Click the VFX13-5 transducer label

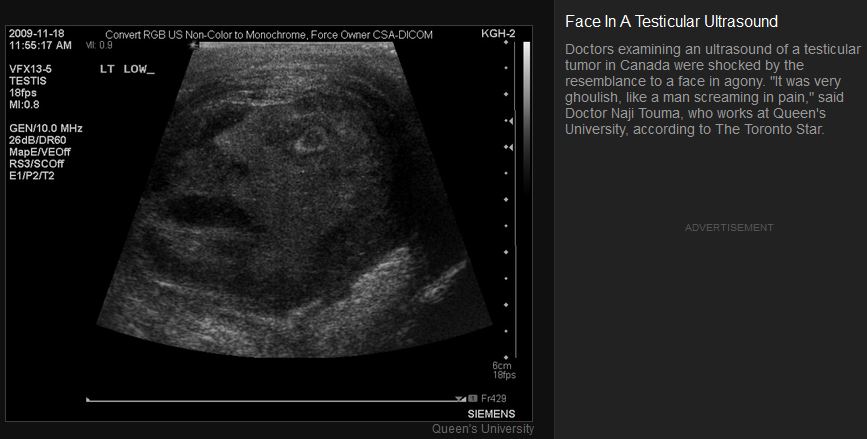[x=29, y=70]
